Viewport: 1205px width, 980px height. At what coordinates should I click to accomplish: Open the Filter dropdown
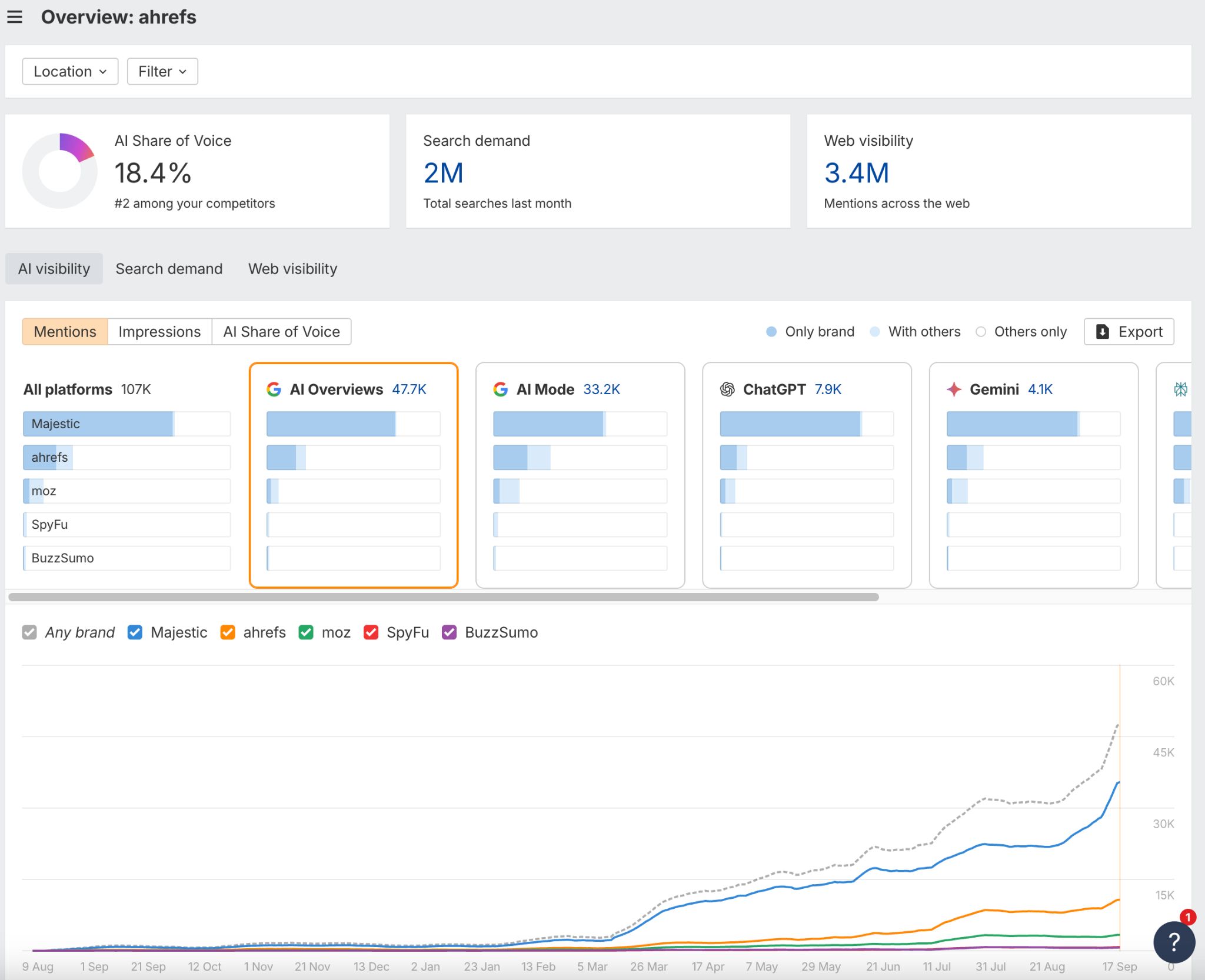click(162, 71)
